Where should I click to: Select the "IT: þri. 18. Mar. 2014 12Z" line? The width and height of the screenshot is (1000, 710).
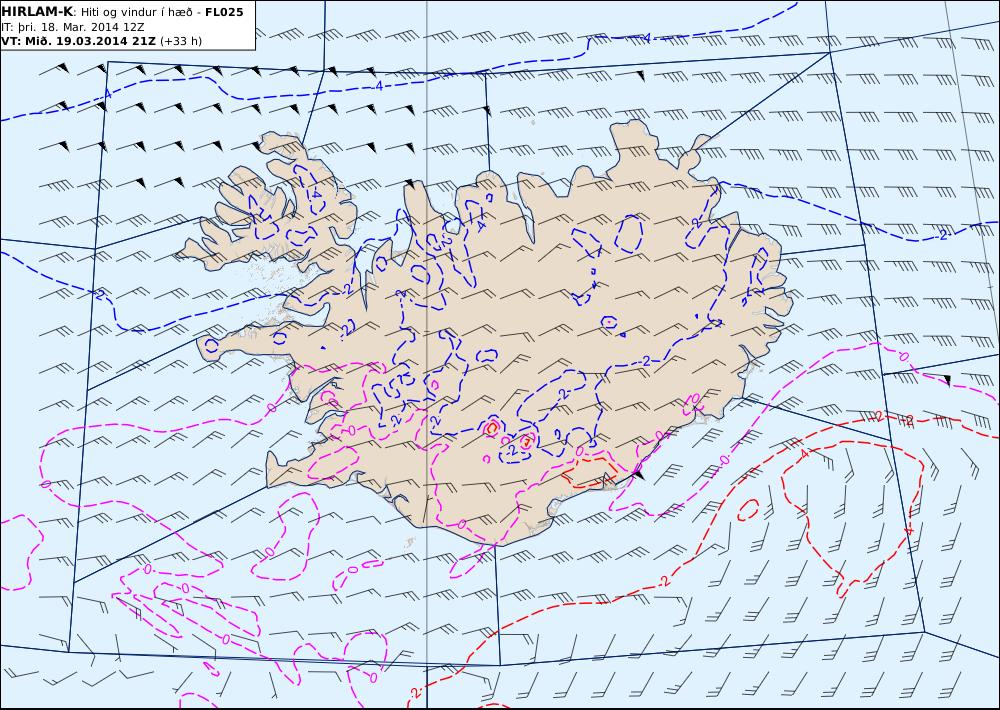(73, 27)
